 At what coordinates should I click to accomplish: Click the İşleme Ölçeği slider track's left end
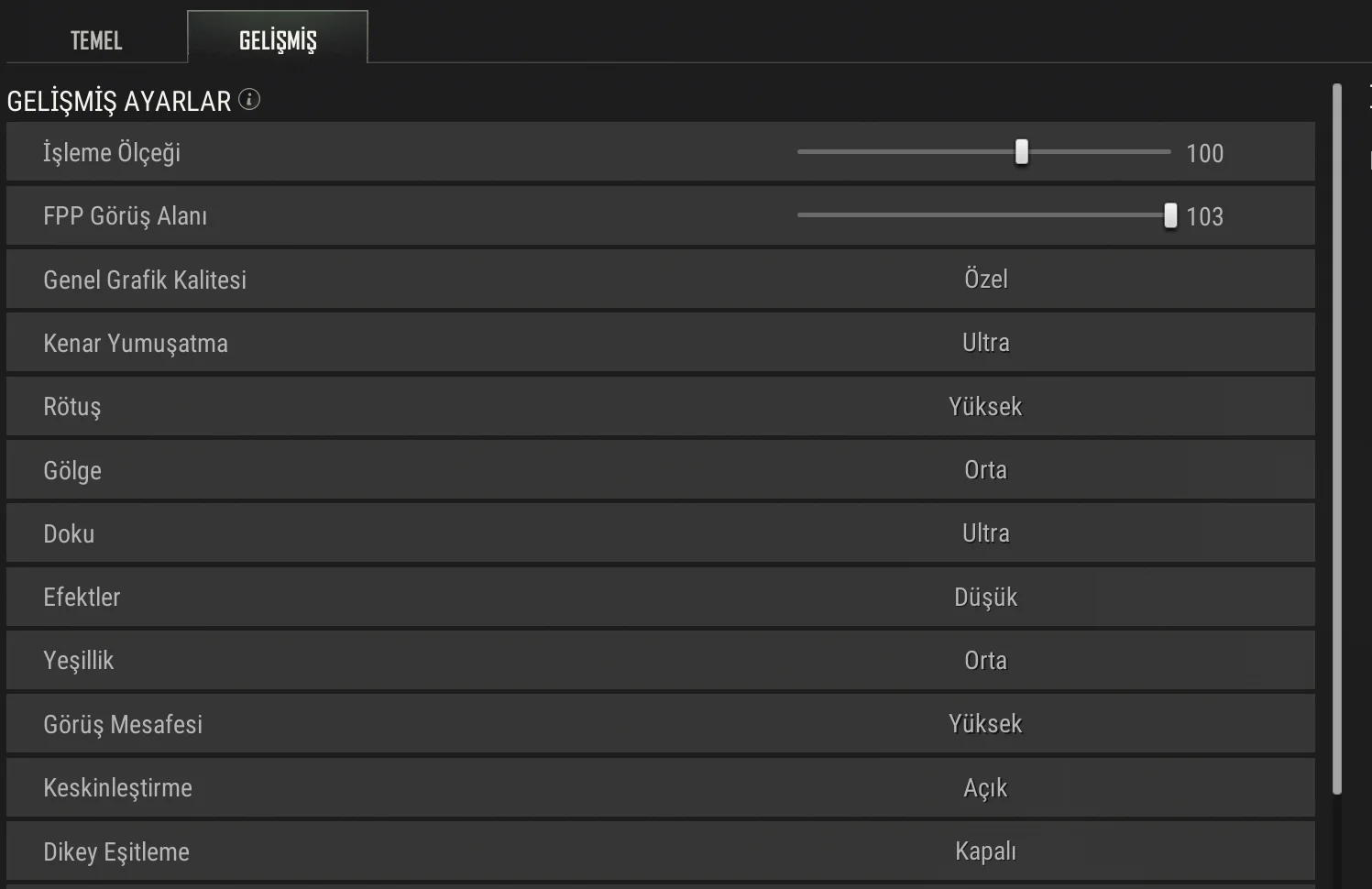[x=803, y=152]
